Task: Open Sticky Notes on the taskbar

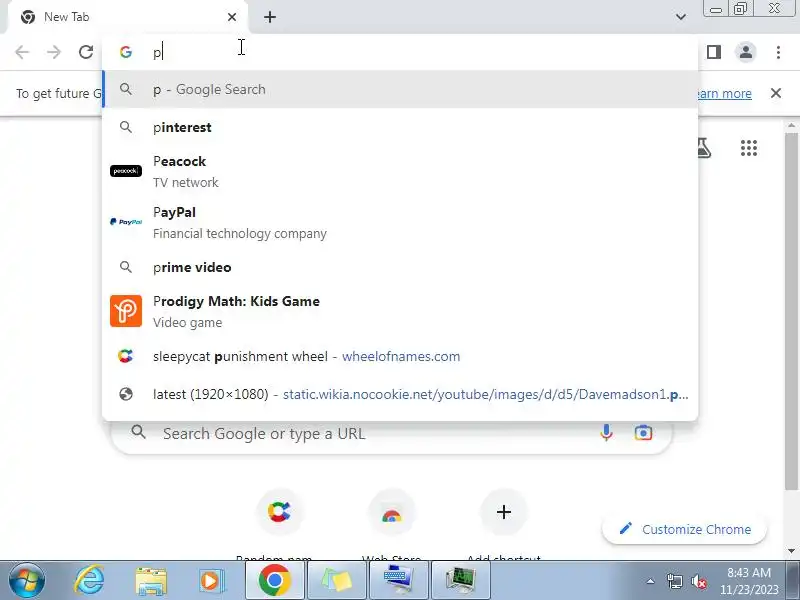Action: (x=337, y=581)
